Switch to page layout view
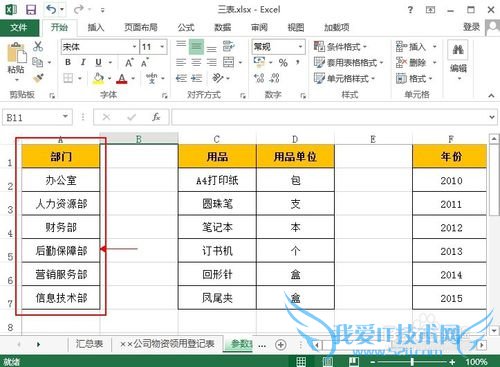 pos(327,361)
